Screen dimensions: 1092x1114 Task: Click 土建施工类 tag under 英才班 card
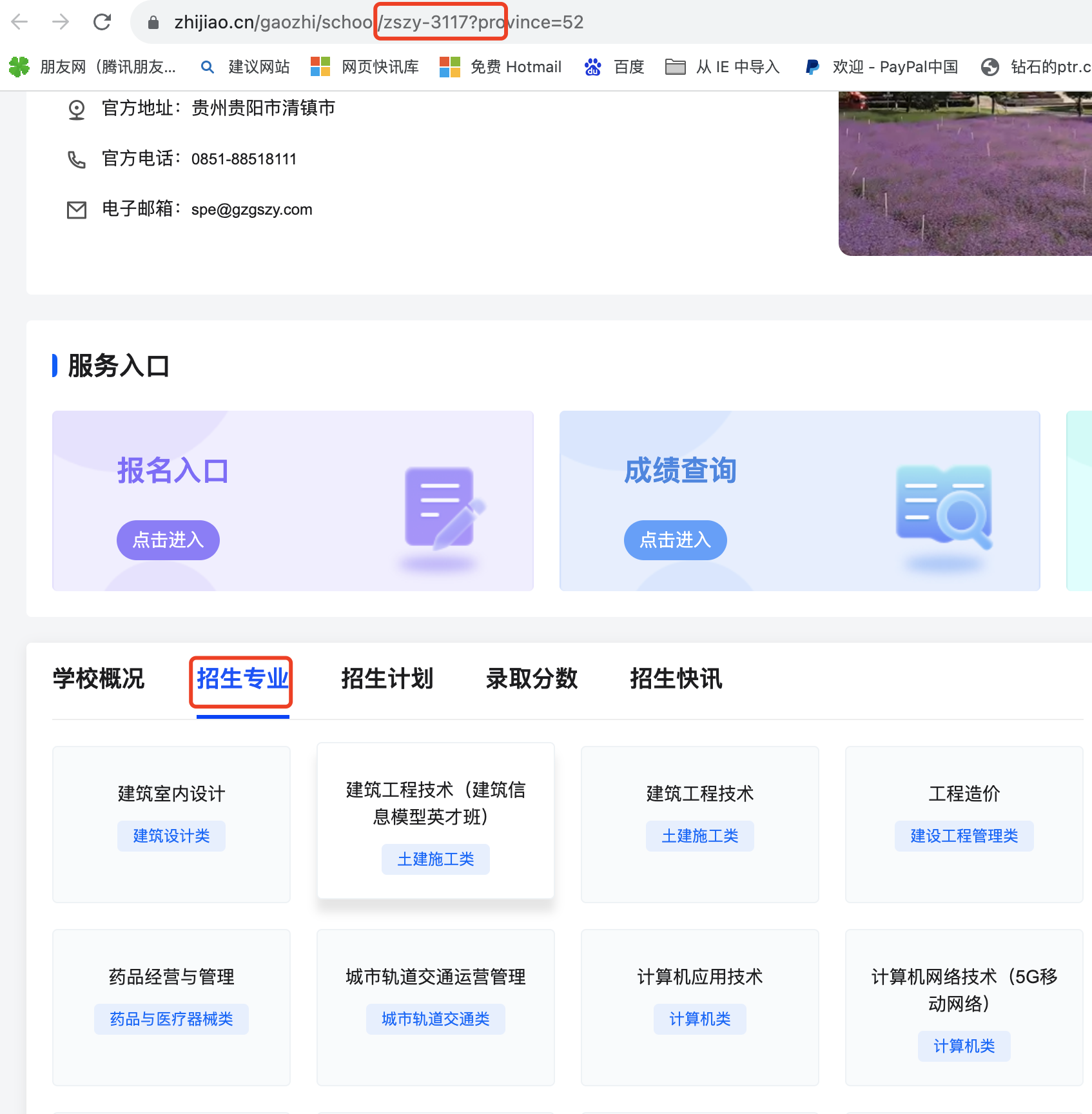coord(436,859)
